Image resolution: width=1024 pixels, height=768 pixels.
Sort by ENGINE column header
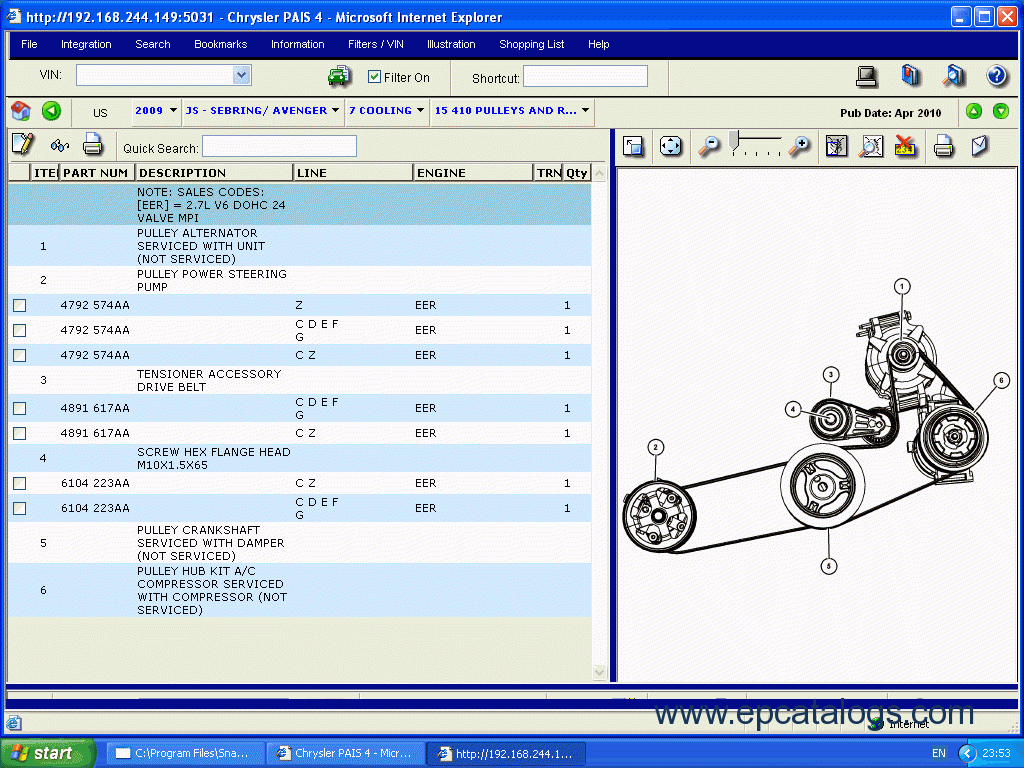click(473, 173)
